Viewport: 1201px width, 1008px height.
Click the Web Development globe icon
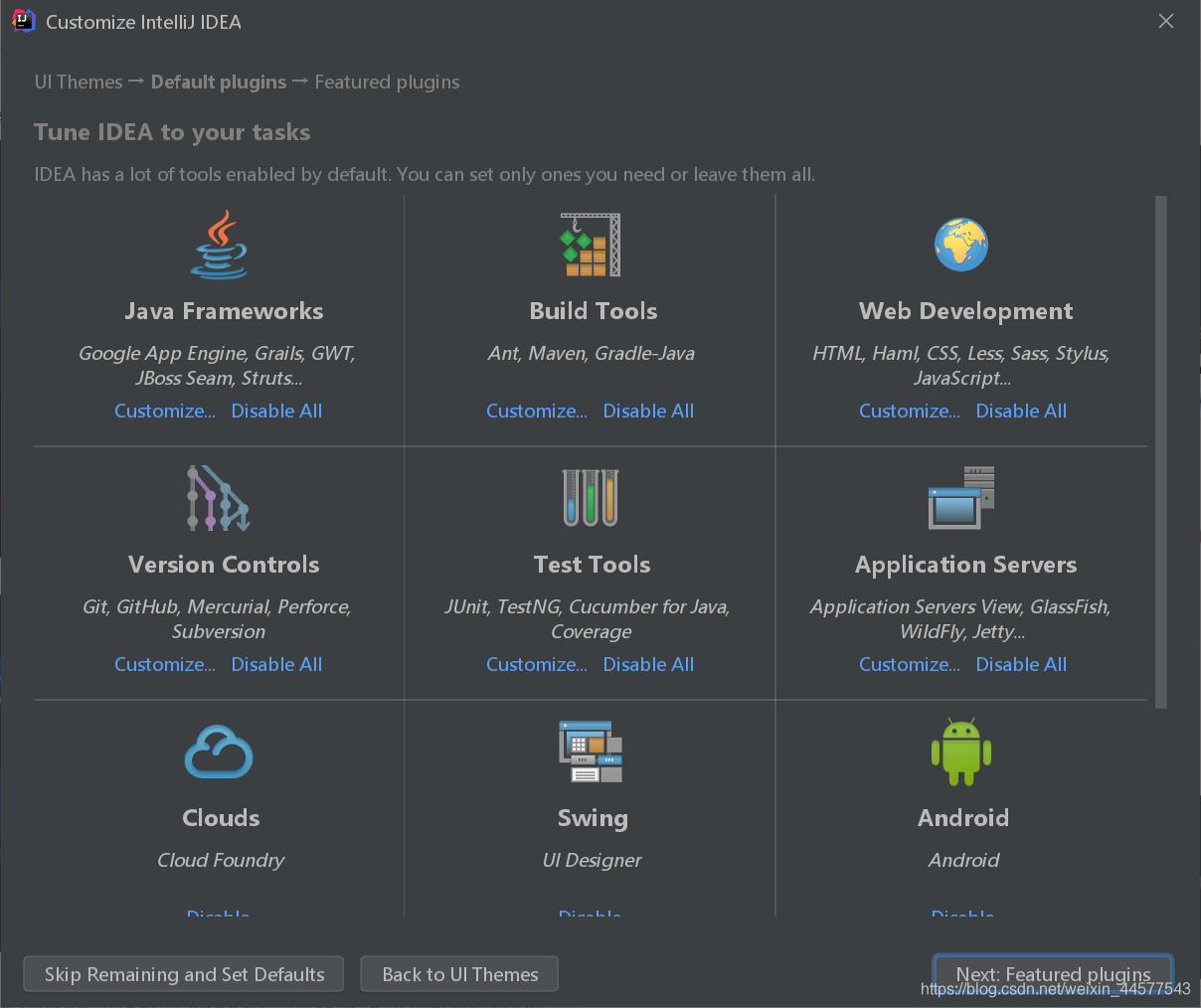click(961, 245)
